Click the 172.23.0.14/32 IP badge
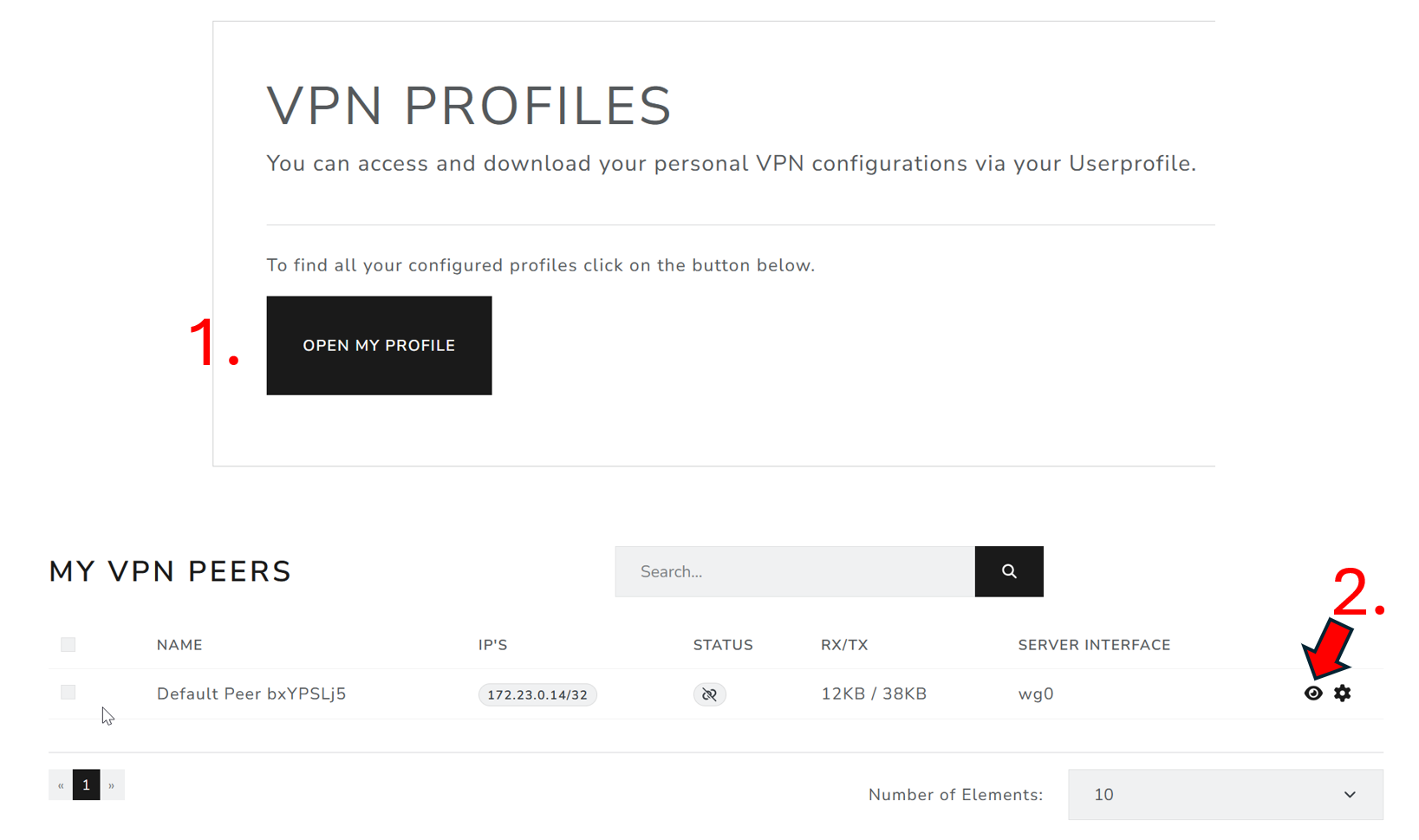Viewport: 1419px width, 840px height. coord(537,694)
